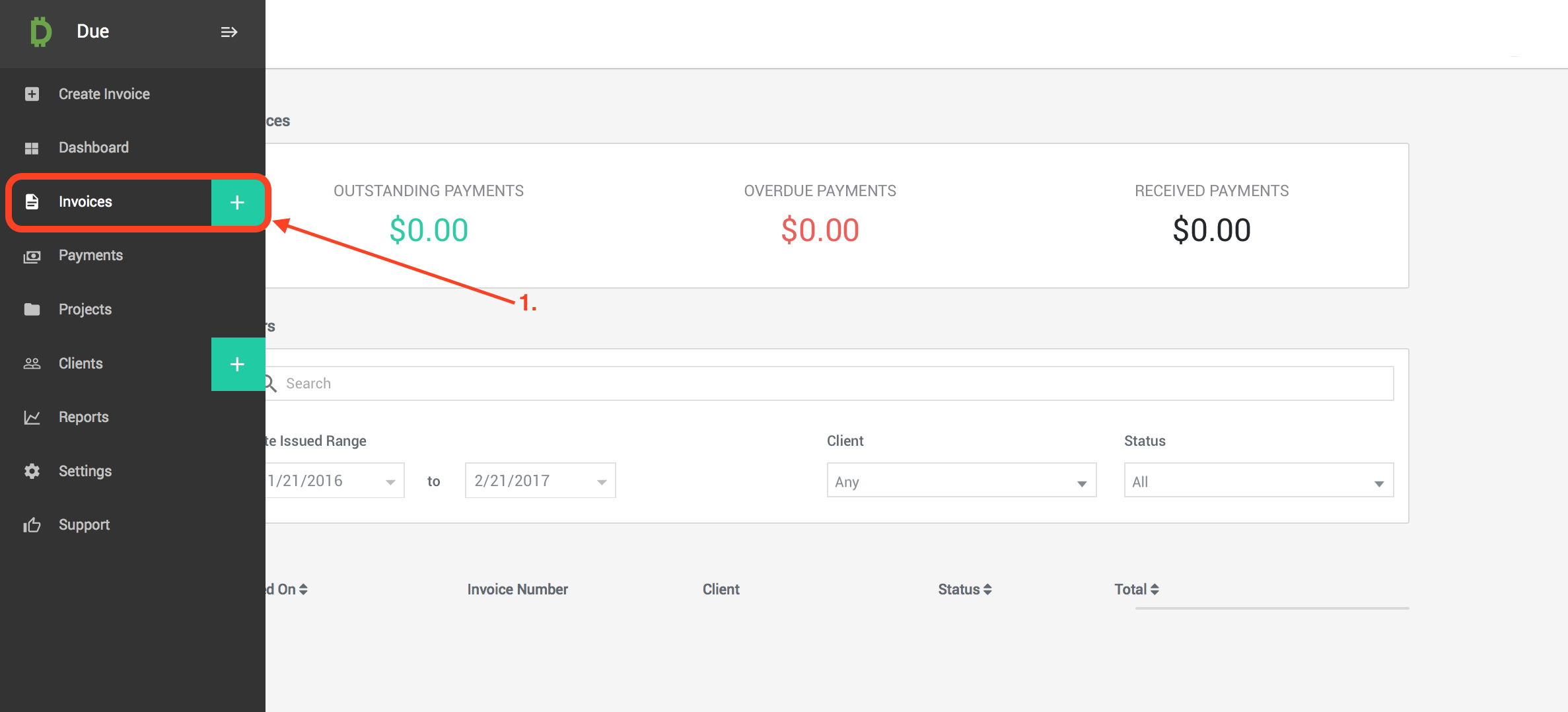This screenshot has height=712, width=1568.
Task: Click the plus icon beside Clients
Action: [x=237, y=364]
